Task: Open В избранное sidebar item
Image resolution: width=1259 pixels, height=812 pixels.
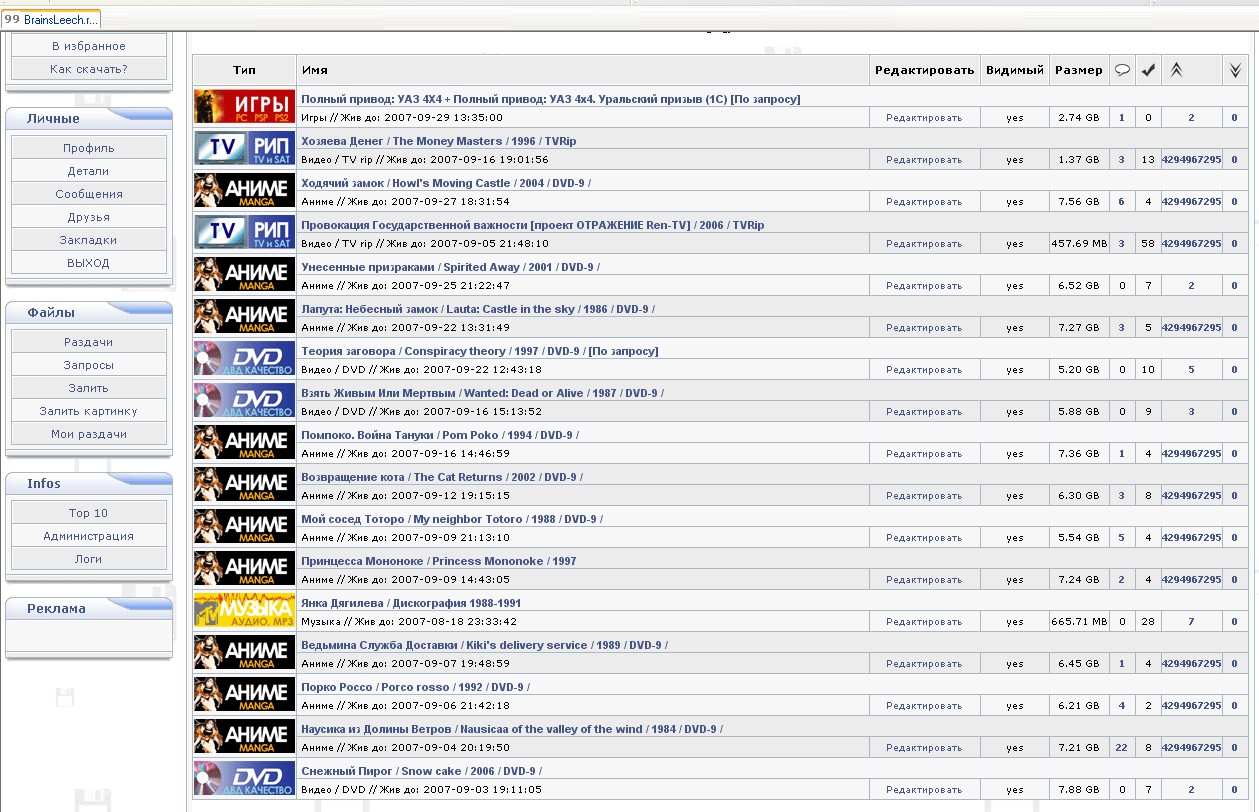Action: click(89, 46)
